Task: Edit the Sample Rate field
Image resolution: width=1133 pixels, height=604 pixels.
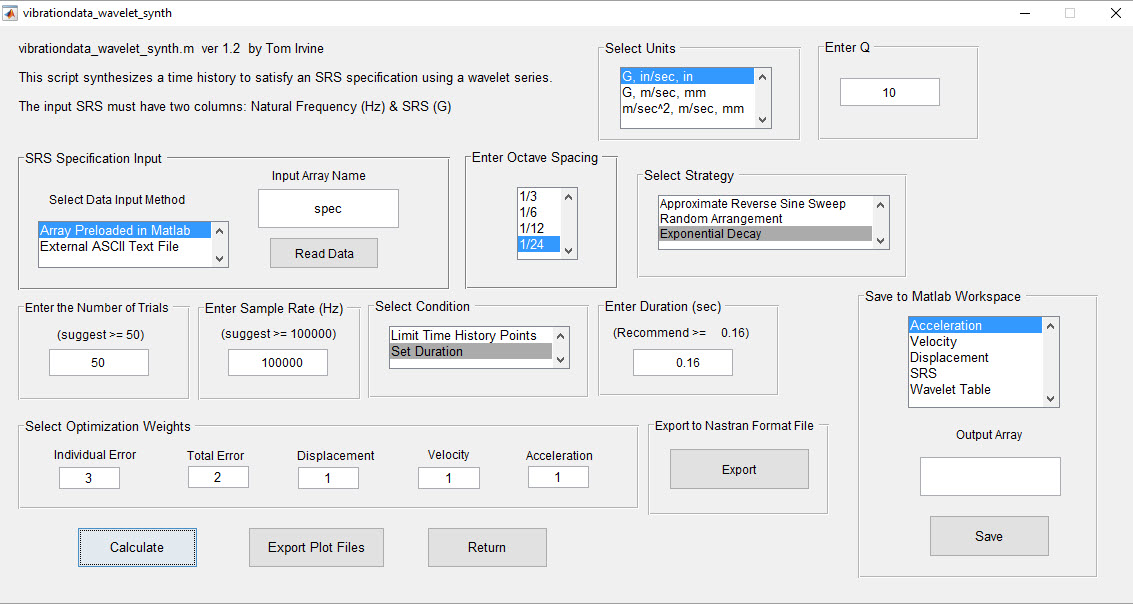Action: pos(278,363)
